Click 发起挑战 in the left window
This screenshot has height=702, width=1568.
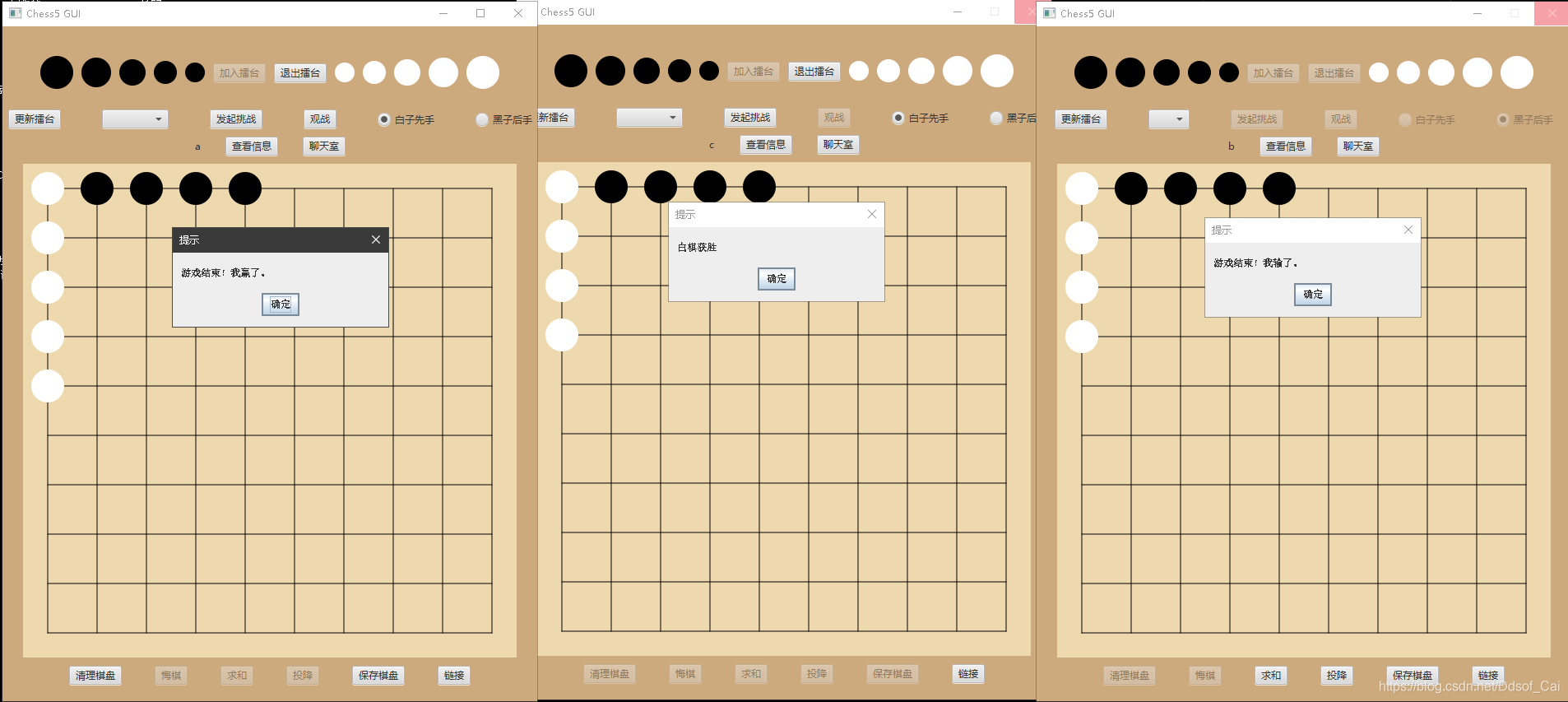236,119
